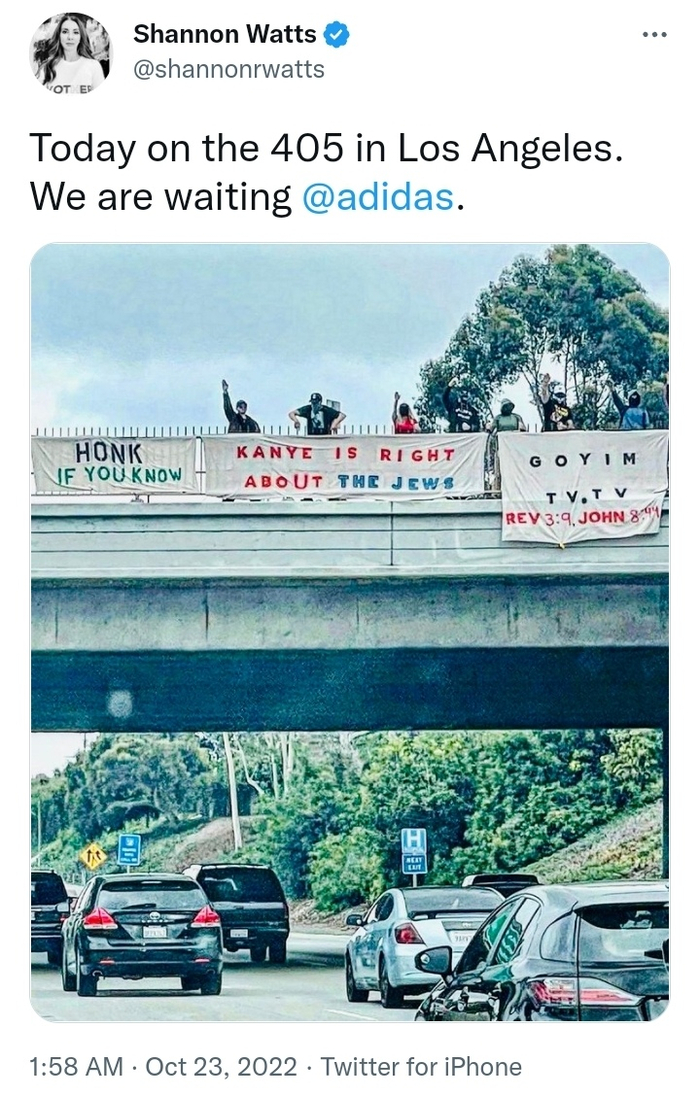Open the @adidas mention link

(x=378, y=196)
